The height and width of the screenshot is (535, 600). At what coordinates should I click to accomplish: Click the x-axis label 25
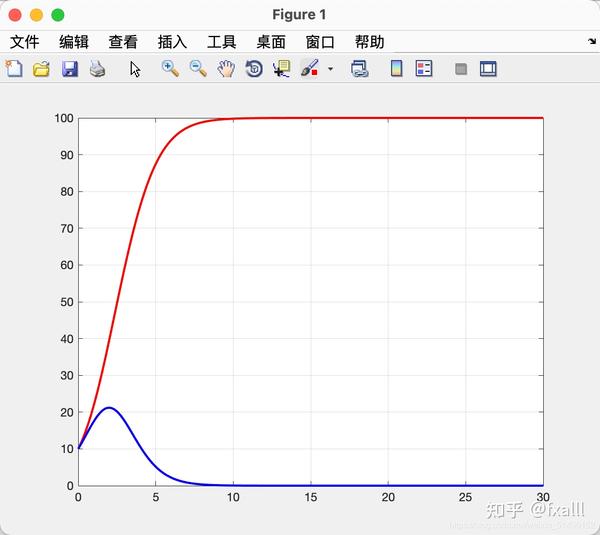tap(465, 497)
